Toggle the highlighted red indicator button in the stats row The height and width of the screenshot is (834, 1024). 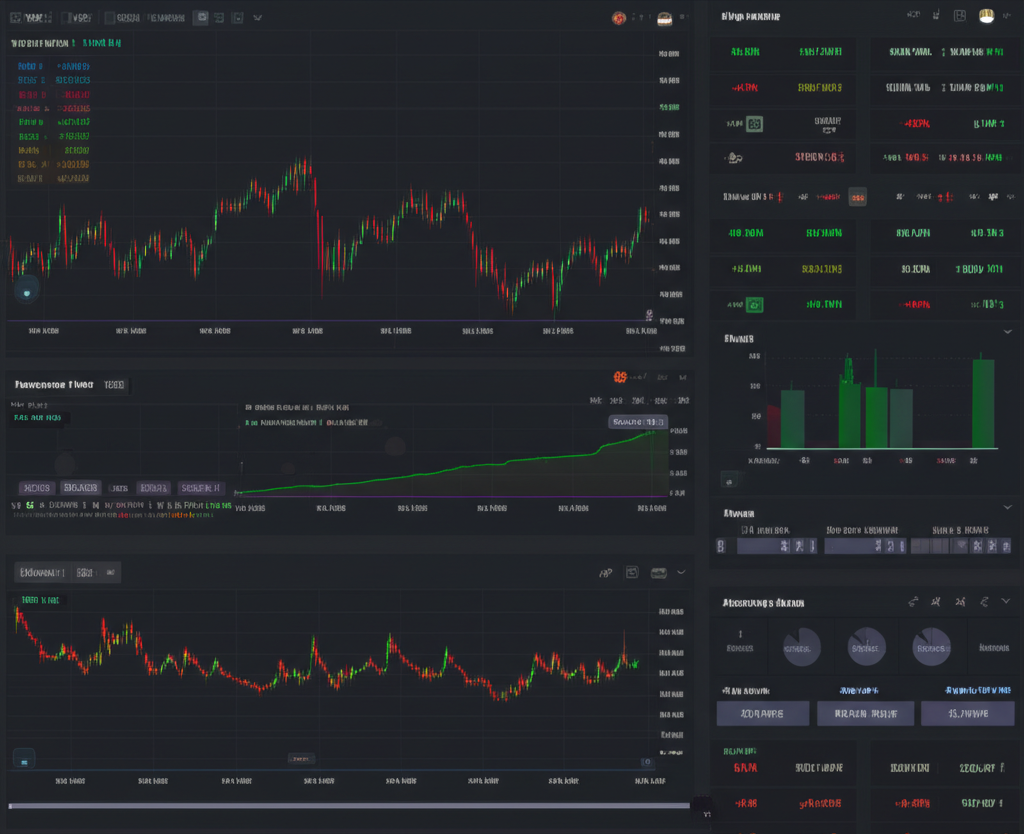pos(858,197)
